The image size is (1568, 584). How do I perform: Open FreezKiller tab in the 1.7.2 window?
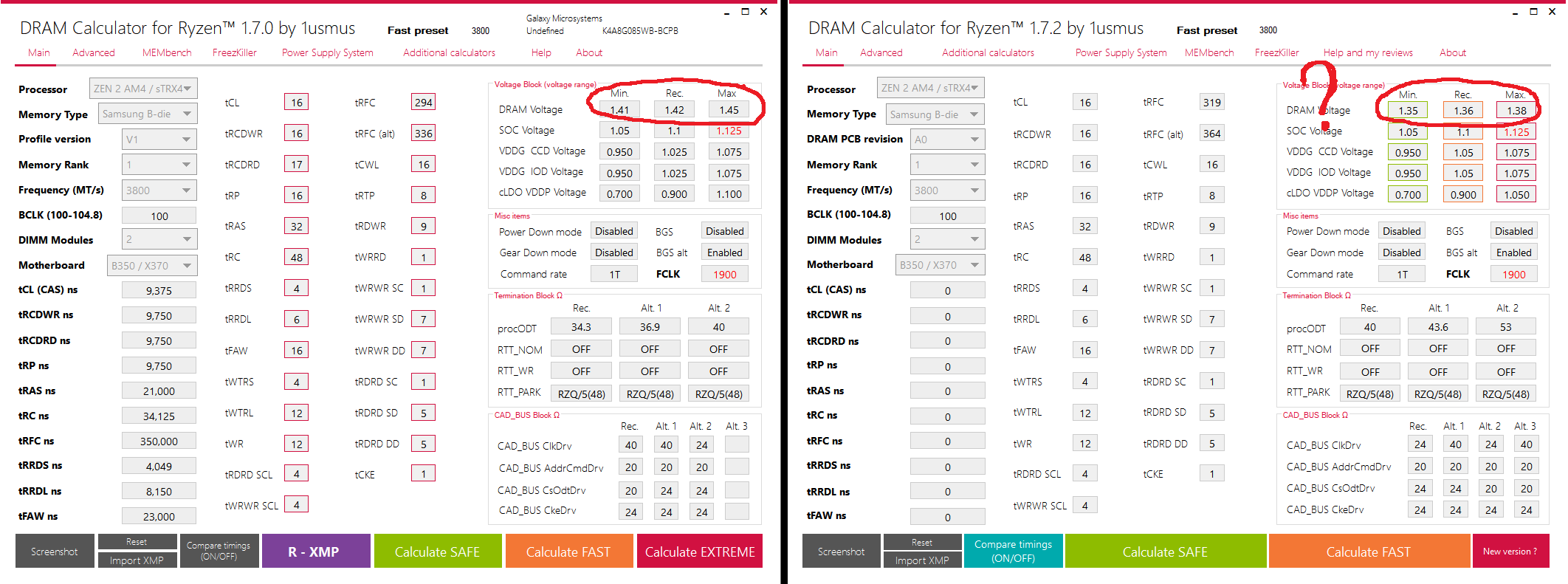[x=1277, y=52]
